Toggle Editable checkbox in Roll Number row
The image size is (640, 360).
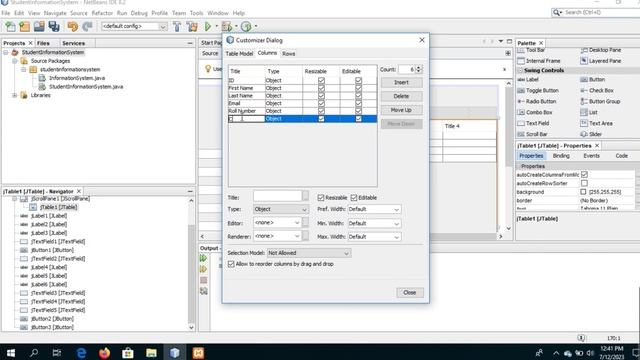pyautogui.click(x=358, y=111)
